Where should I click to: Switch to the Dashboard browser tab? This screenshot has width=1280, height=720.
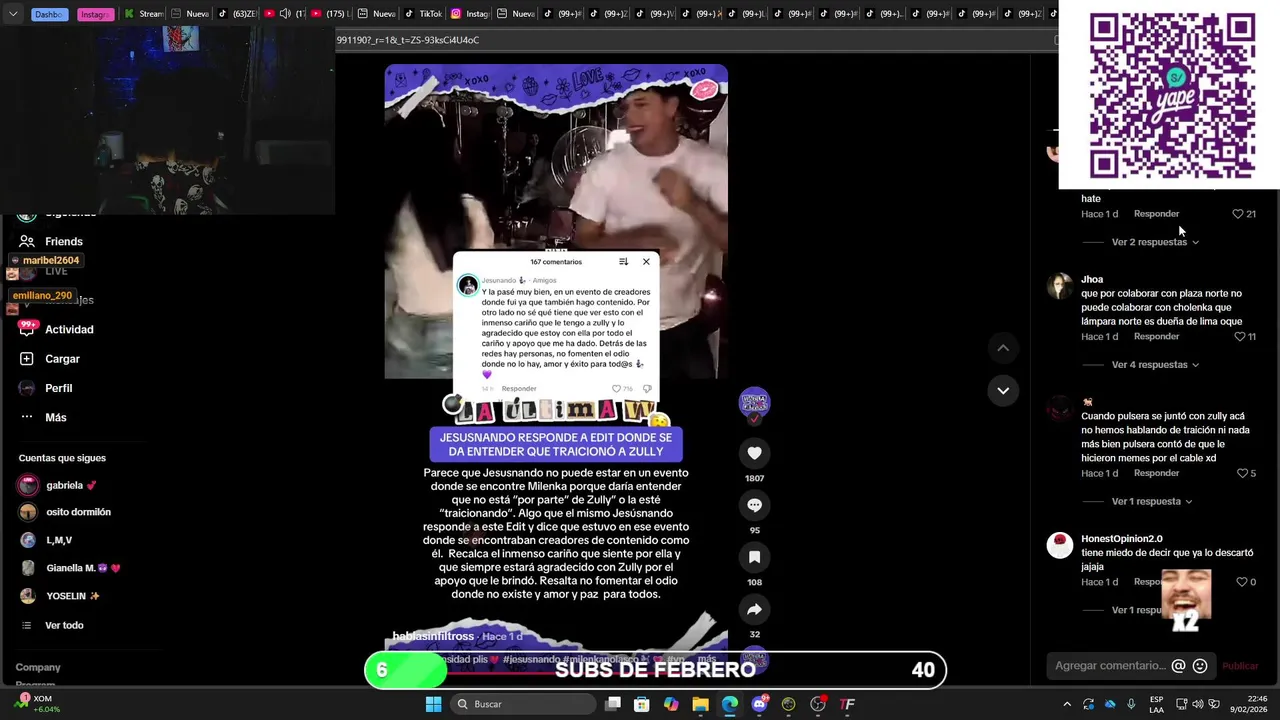tap(49, 14)
